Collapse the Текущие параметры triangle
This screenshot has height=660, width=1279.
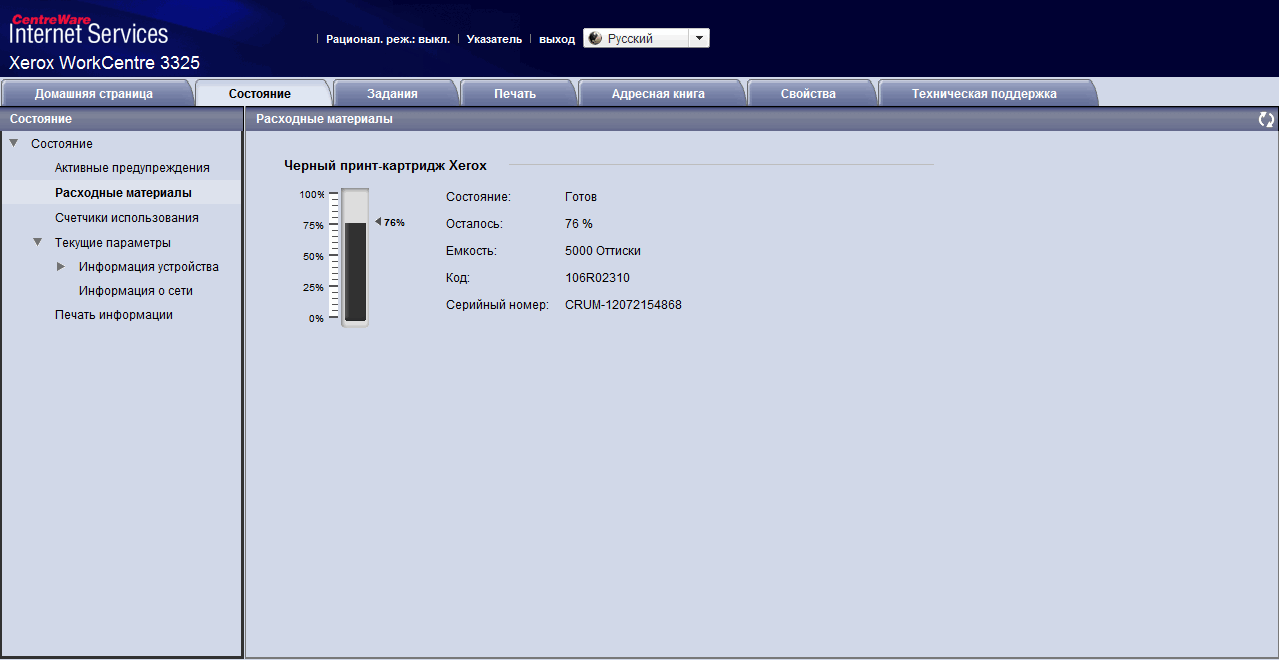click(38, 242)
